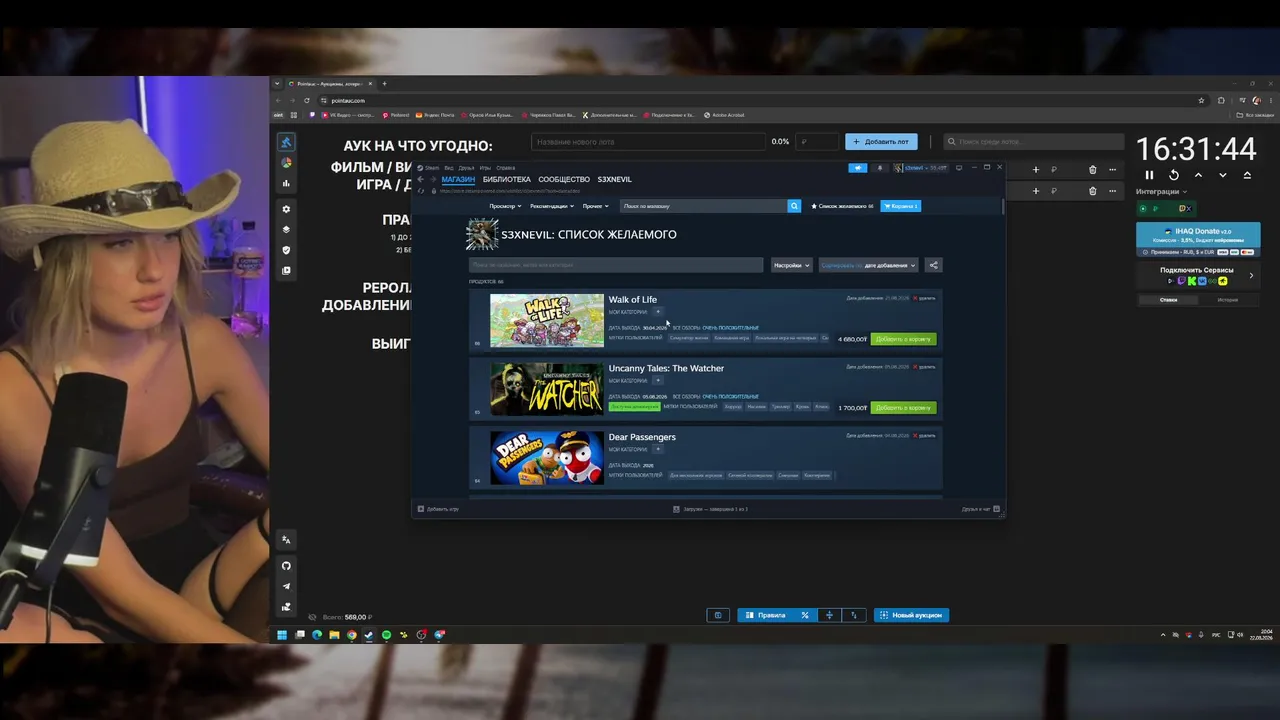Open more options for first lot
This screenshot has height=720, width=1280.
point(1112,170)
